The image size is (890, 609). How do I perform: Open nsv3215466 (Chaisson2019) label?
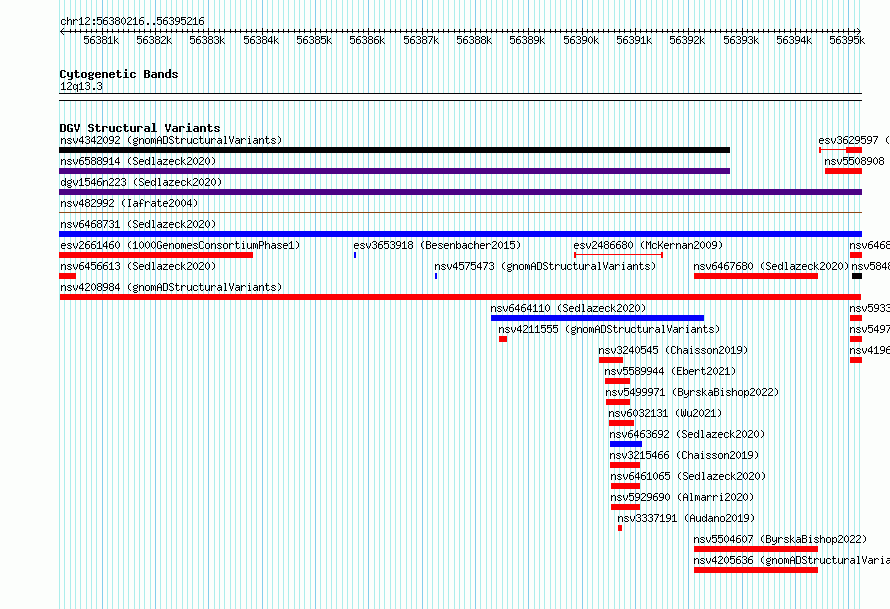click(684, 455)
